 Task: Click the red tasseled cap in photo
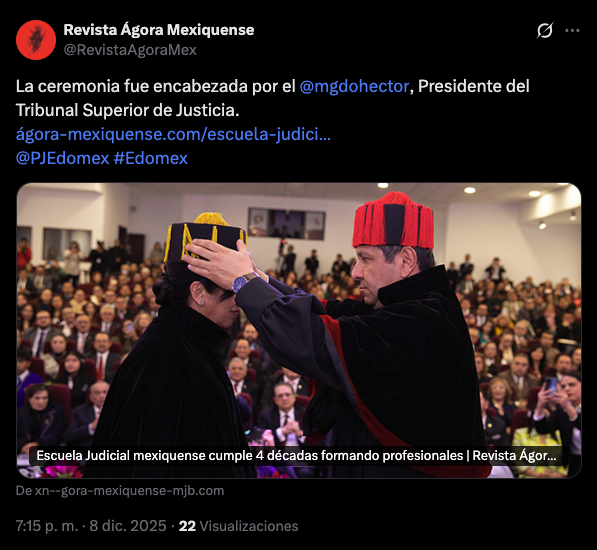click(x=393, y=221)
